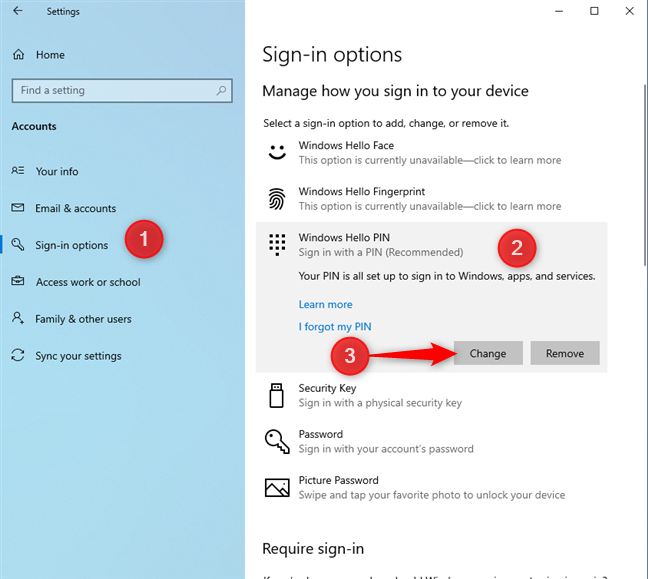Screen dimensions: 648x579
Task: Click 'Swipe and tap your favorite photo' text
Action: 431,495
